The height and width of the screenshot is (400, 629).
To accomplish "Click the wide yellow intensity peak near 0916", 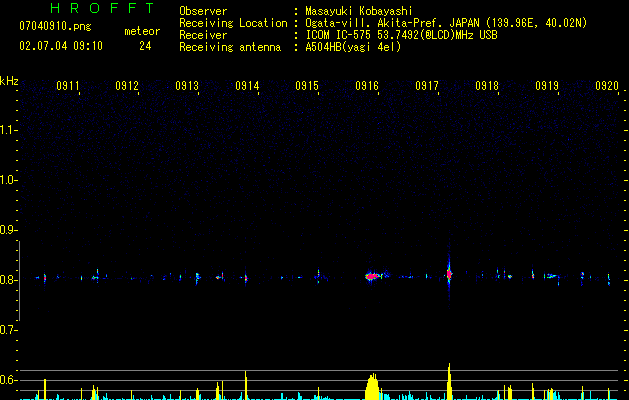I will point(373,386).
